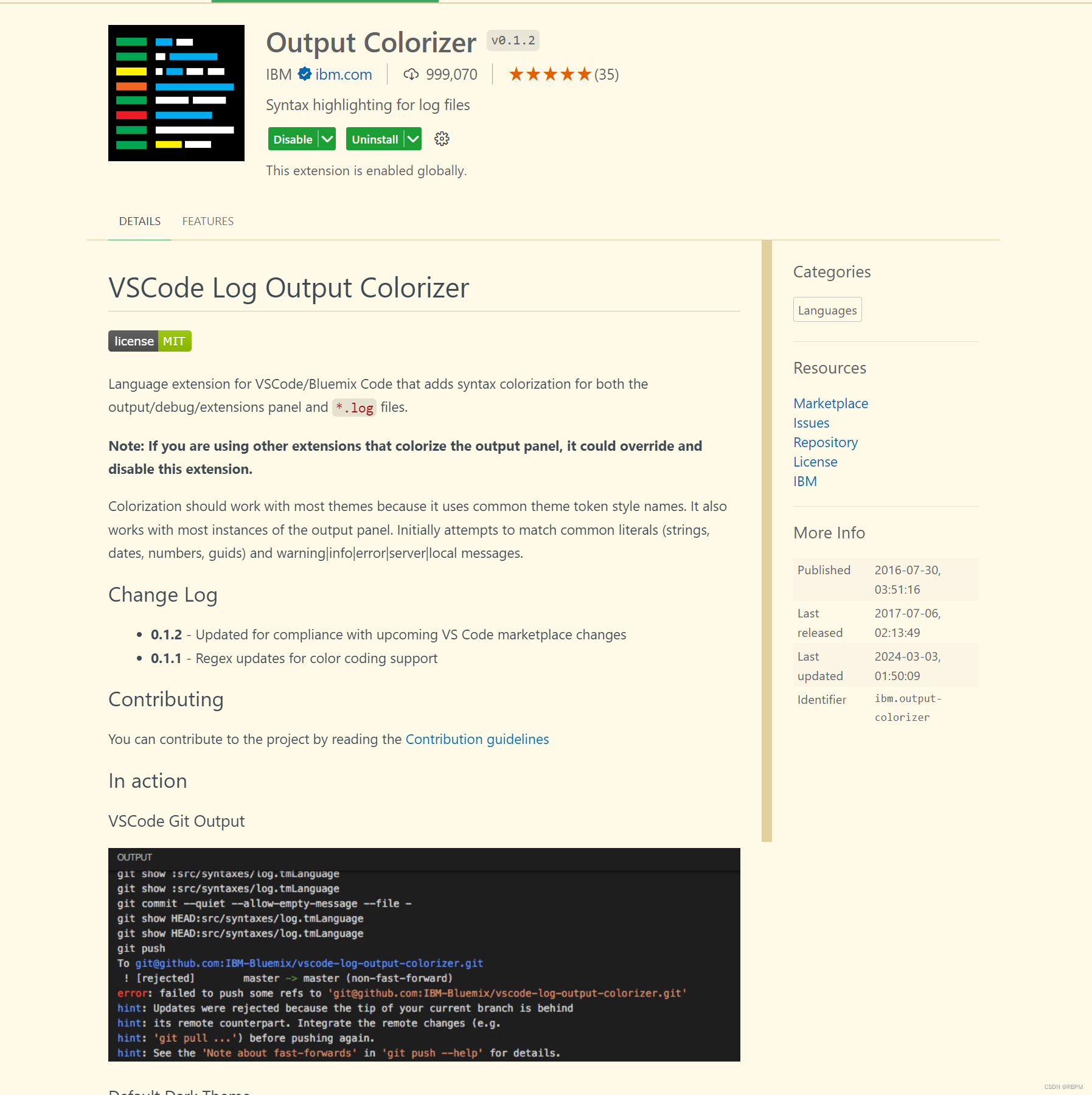This screenshot has width=1092, height=1095.
Task: View the Output Colorizer extension logo
Action: click(x=176, y=92)
